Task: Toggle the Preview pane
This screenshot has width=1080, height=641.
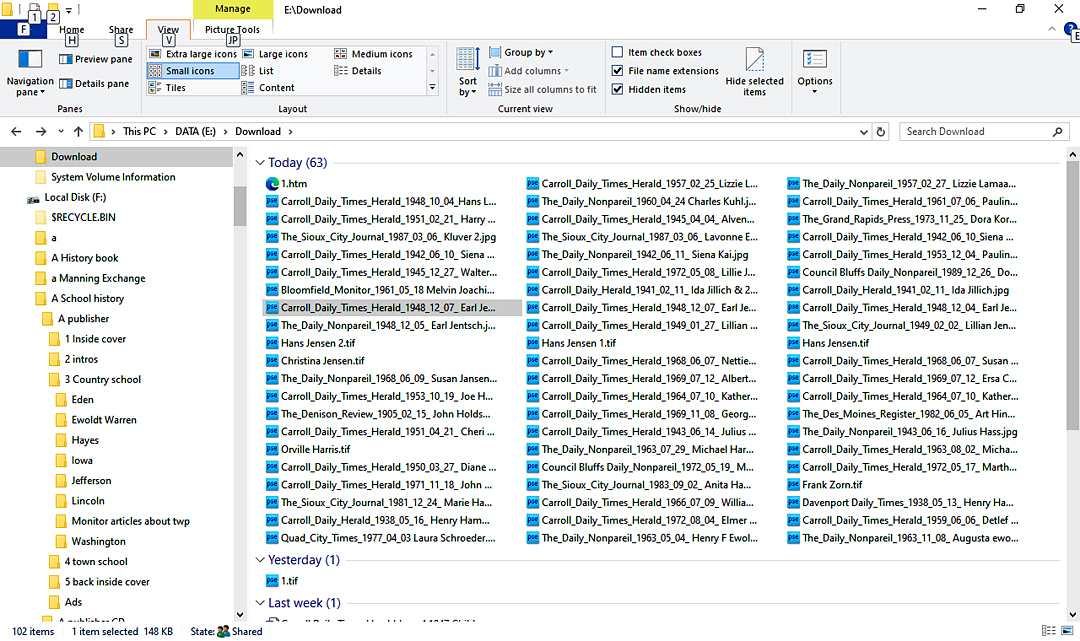Action: [95, 59]
